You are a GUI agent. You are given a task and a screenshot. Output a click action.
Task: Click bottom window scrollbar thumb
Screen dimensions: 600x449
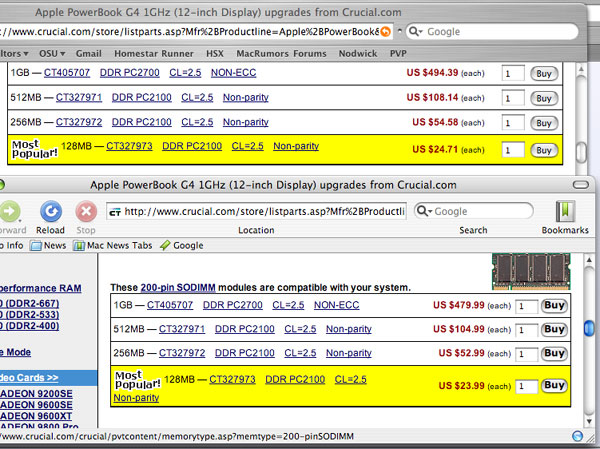click(x=589, y=328)
